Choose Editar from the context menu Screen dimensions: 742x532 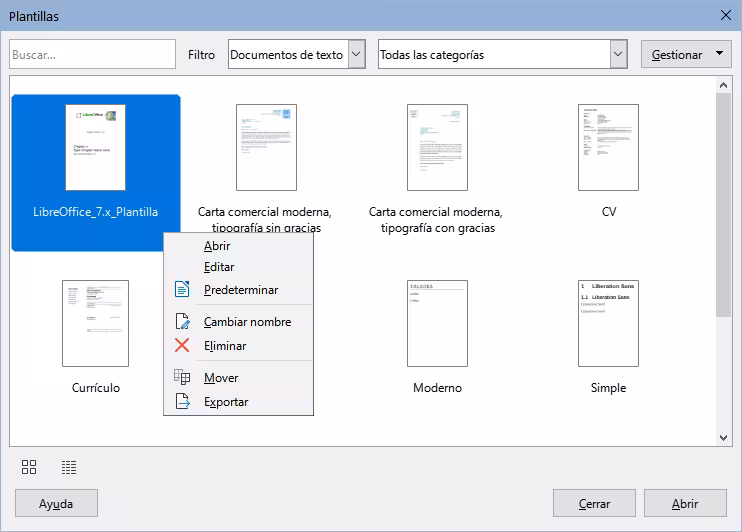coord(219,267)
